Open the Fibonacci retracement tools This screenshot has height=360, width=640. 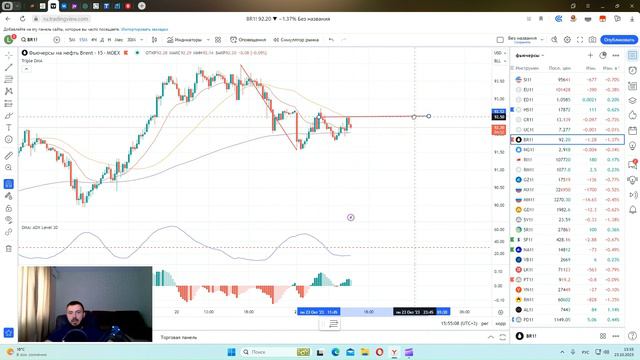coord(9,79)
